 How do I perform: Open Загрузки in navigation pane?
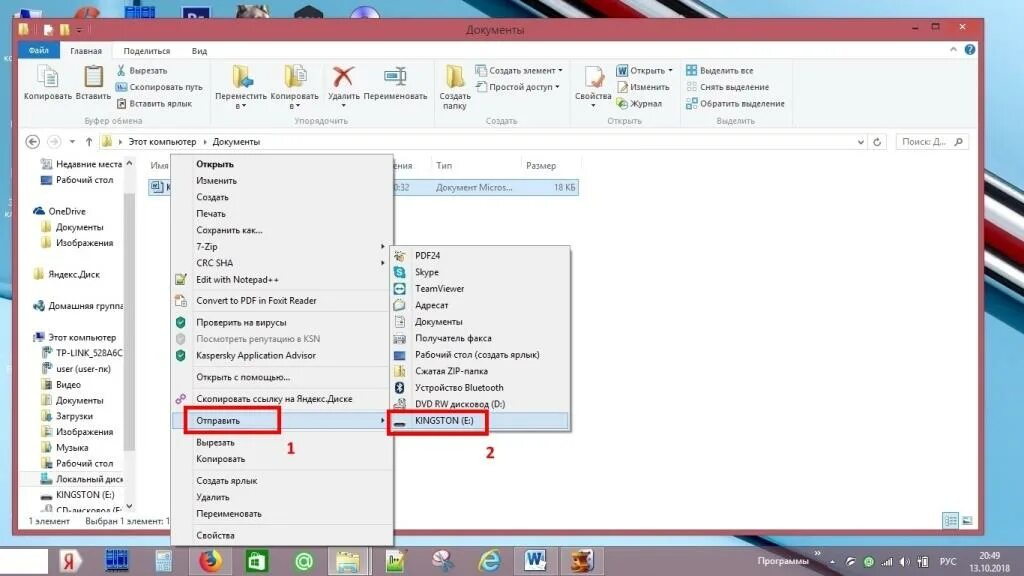(67, 416)
